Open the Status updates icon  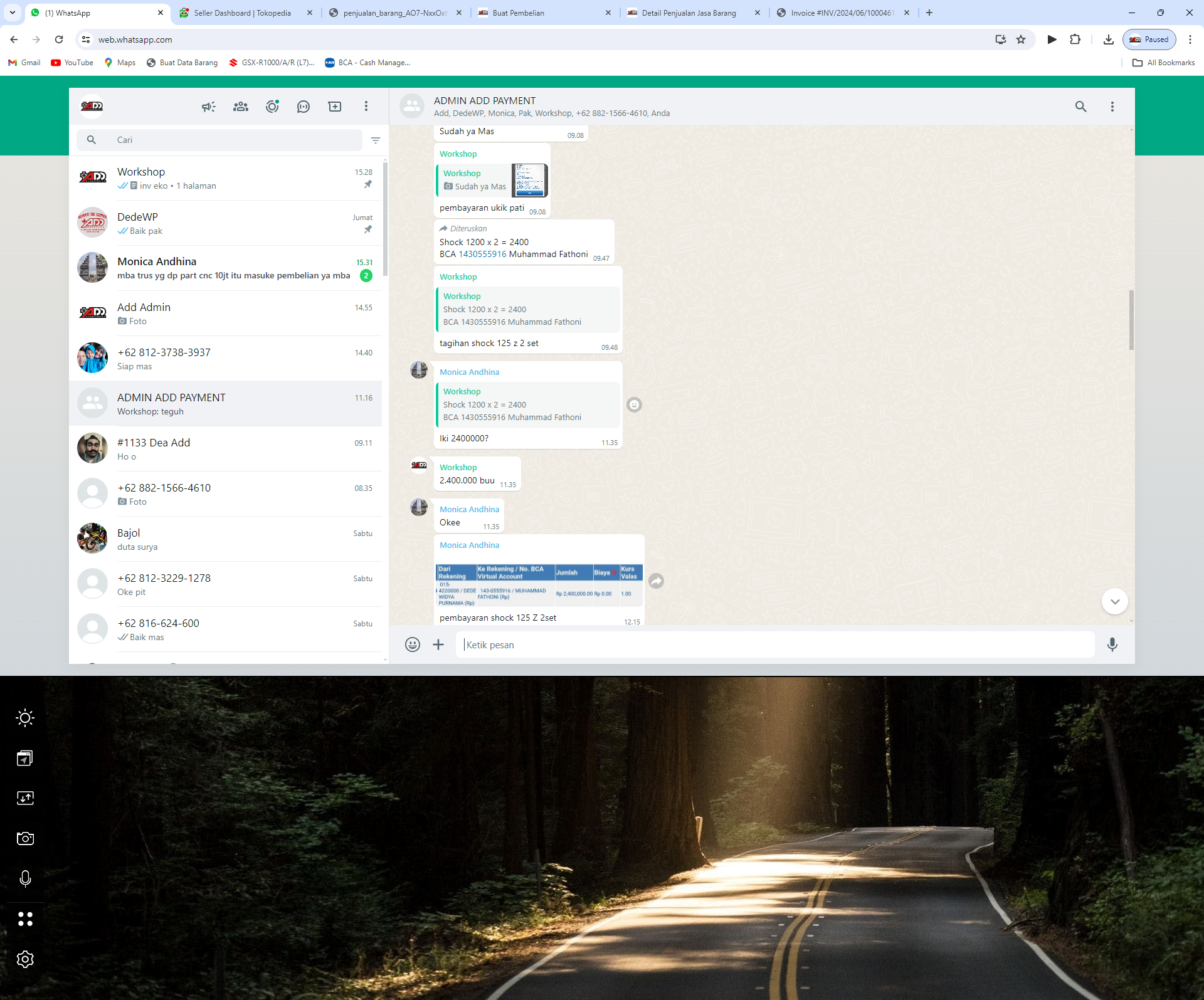click(x=272, y=107)
